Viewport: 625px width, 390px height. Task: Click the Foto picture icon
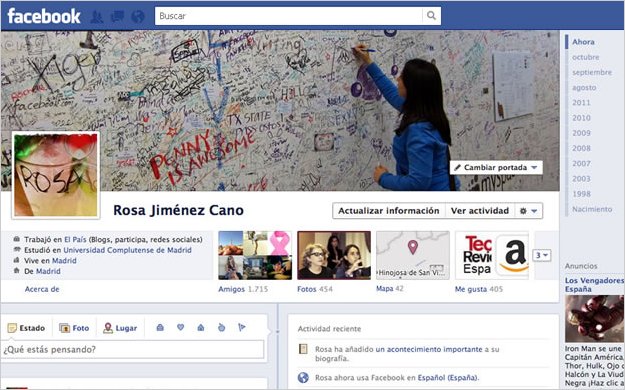click(65, 328)
